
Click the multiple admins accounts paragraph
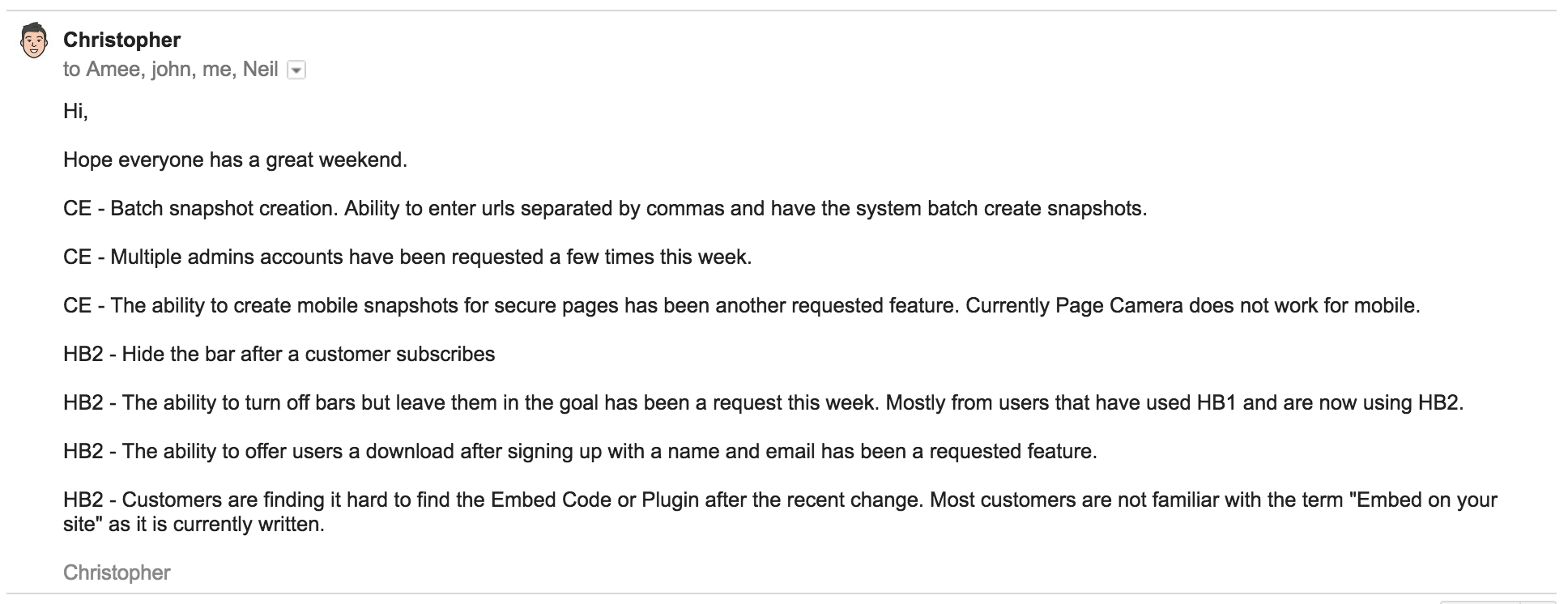point(407,257)
